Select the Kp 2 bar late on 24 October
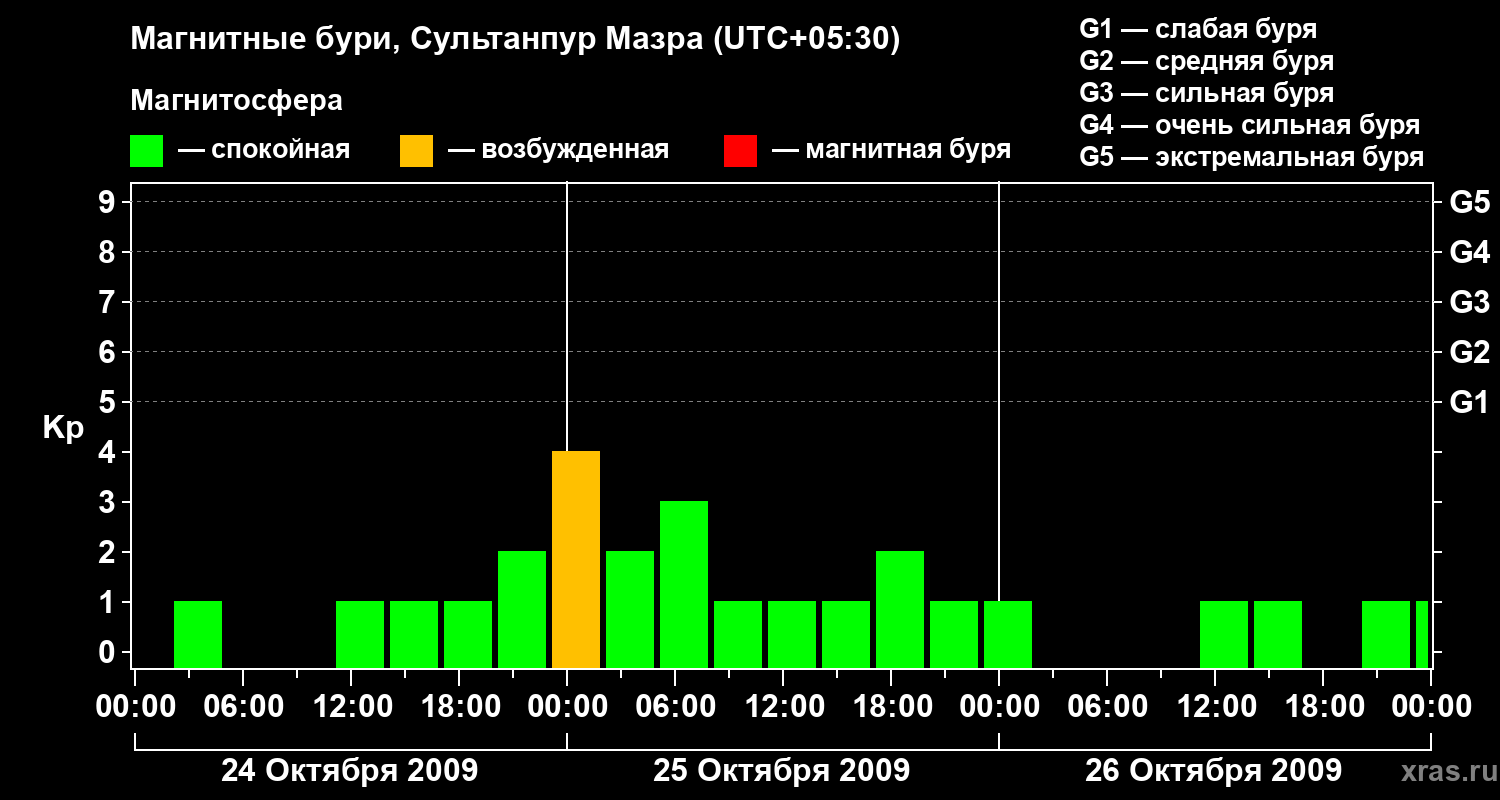This screenshot has width=1500, height=800. (522, 610)
